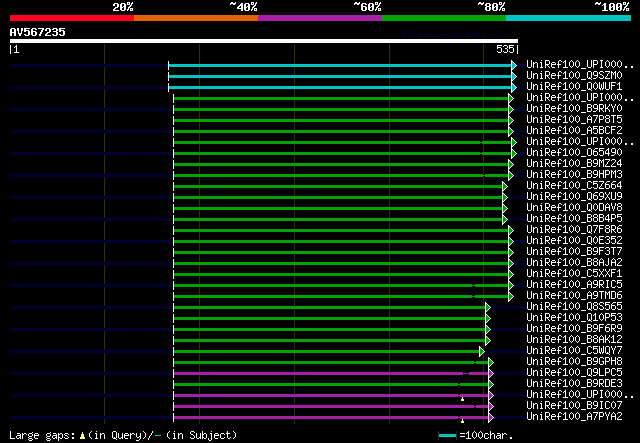Click the =100char. scale legend
The image size is (640, 443).
pyautogui.click(x=476, y=435)
